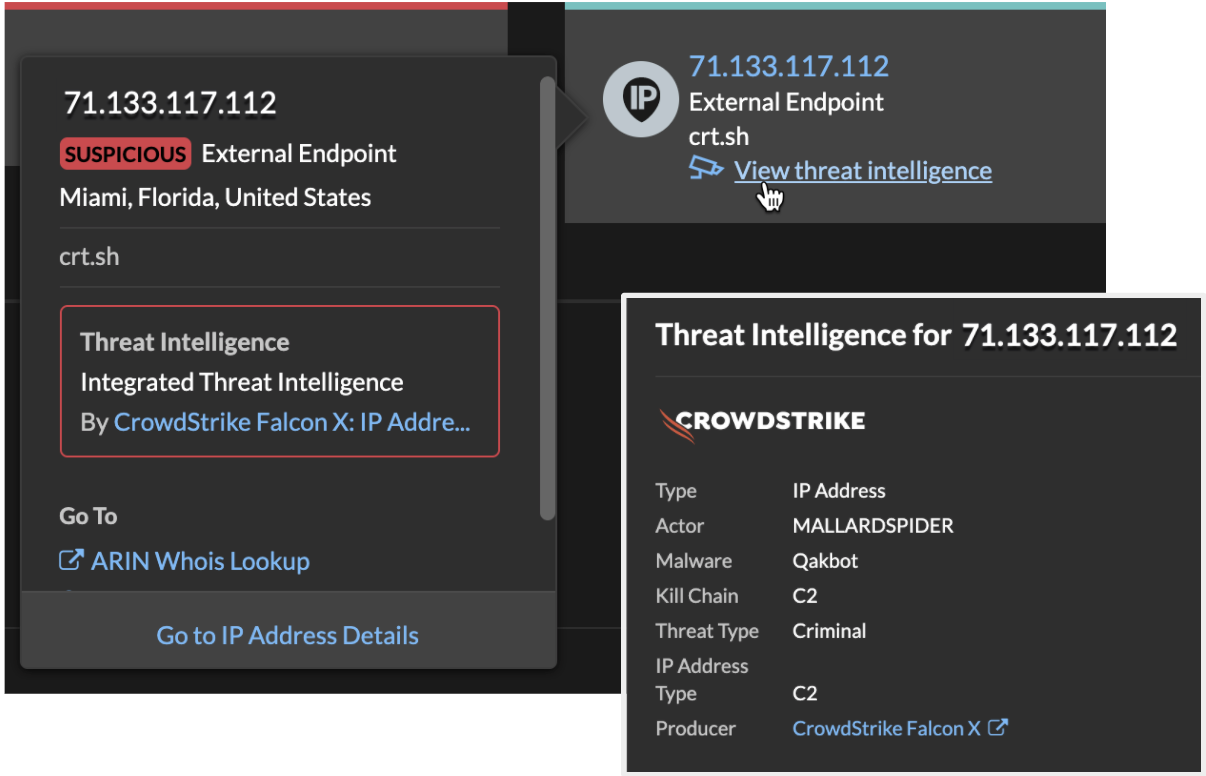This screenshot has height=776, width=1206.
Task: Click the Qakbot malware value
Action: (x=825, y=561)
